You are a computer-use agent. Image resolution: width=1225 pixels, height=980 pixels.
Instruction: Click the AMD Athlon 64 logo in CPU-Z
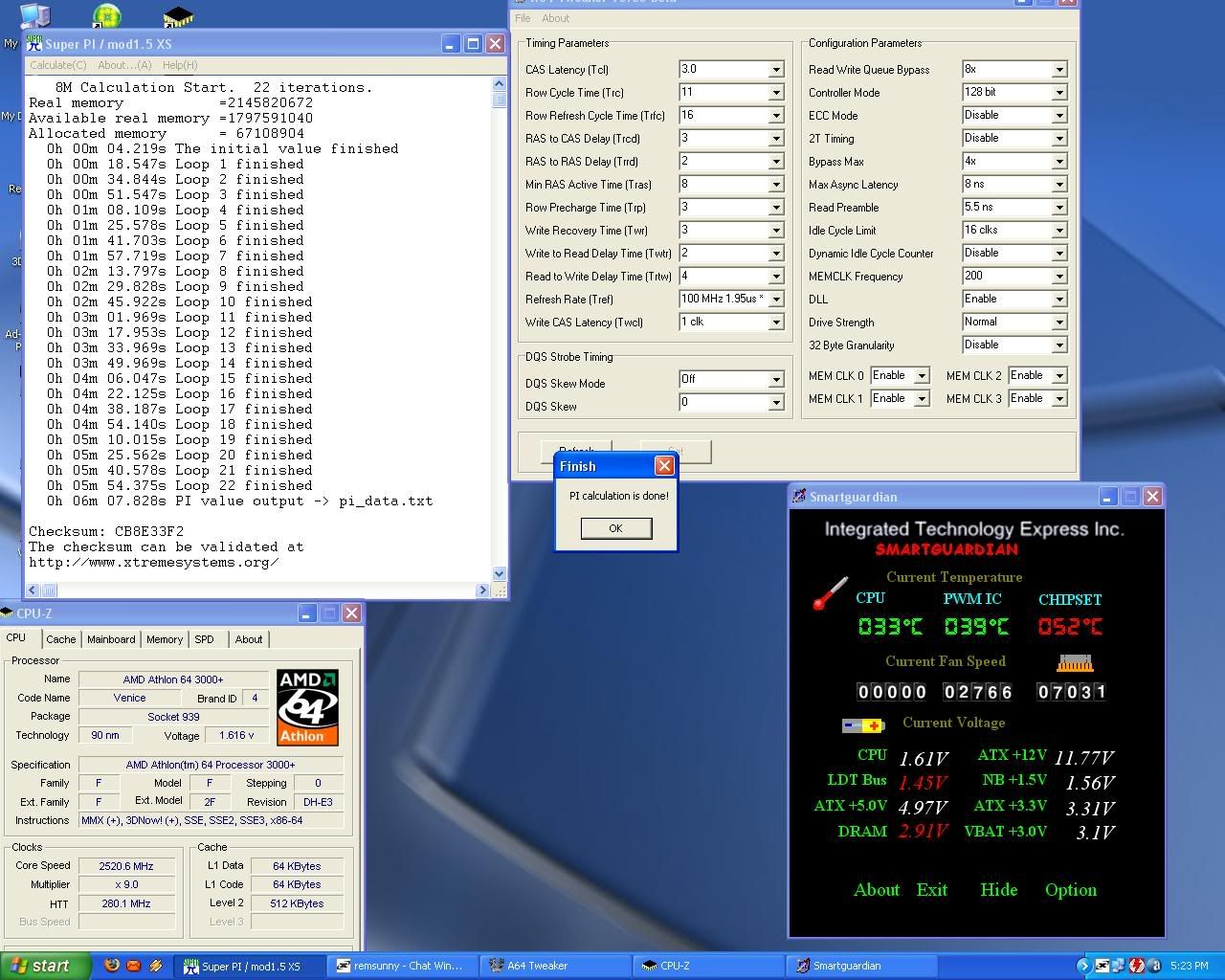pyautogui.click(x=308, y=707)
